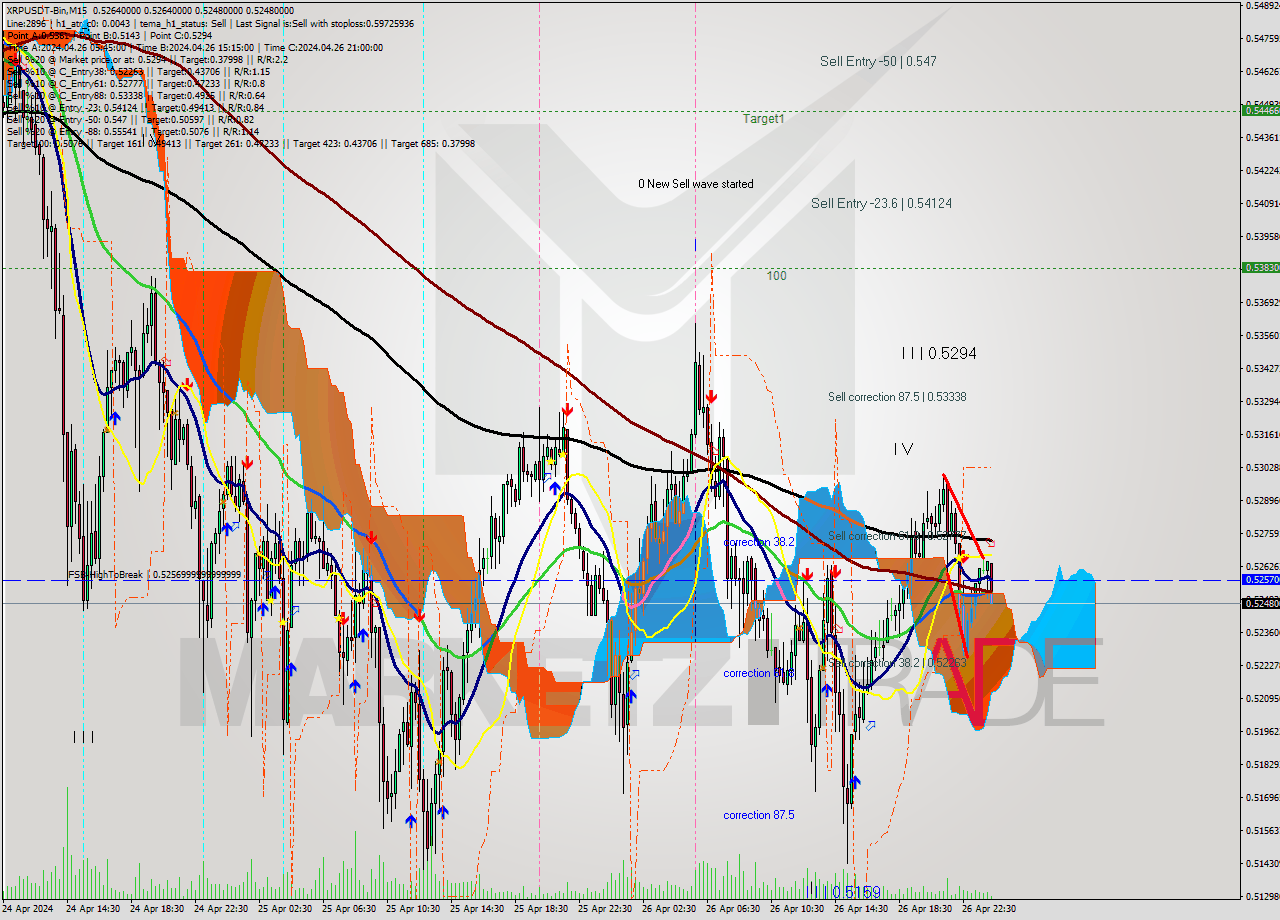Click the '26 Apr 06:30' time label
Screen dimensions: 1280x920
pos(733,909)
